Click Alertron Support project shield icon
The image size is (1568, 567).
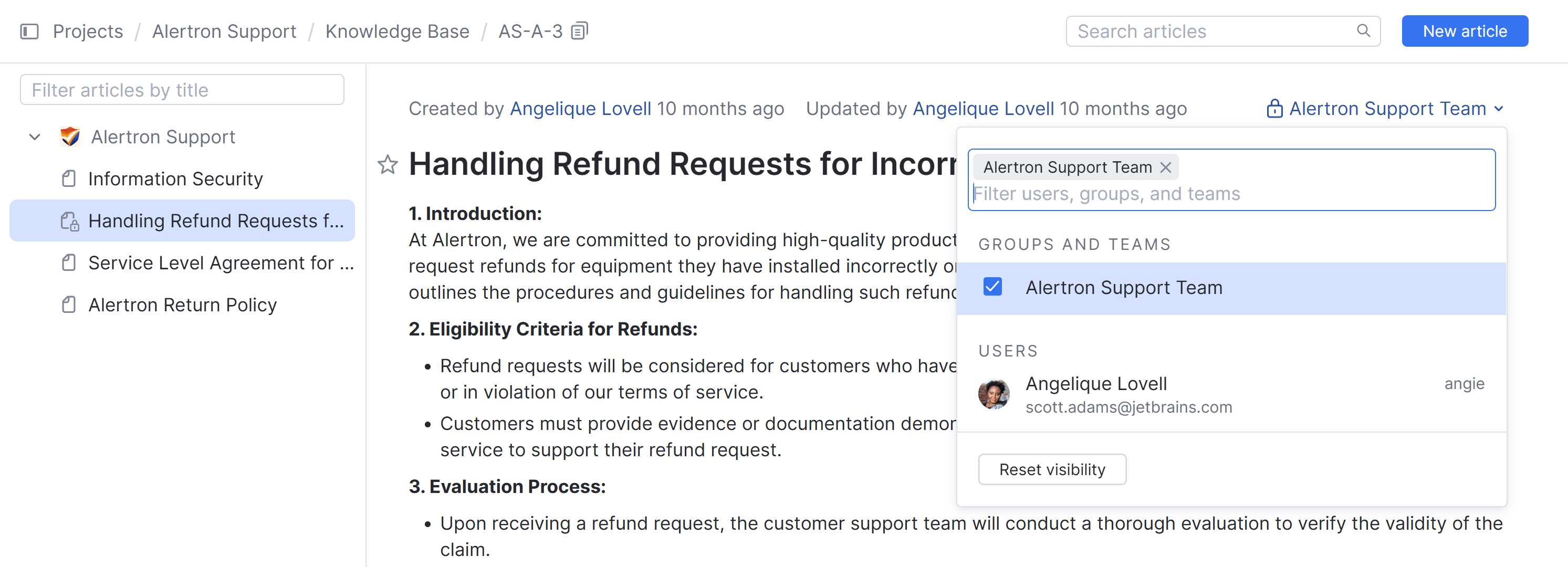coord(70,137)
